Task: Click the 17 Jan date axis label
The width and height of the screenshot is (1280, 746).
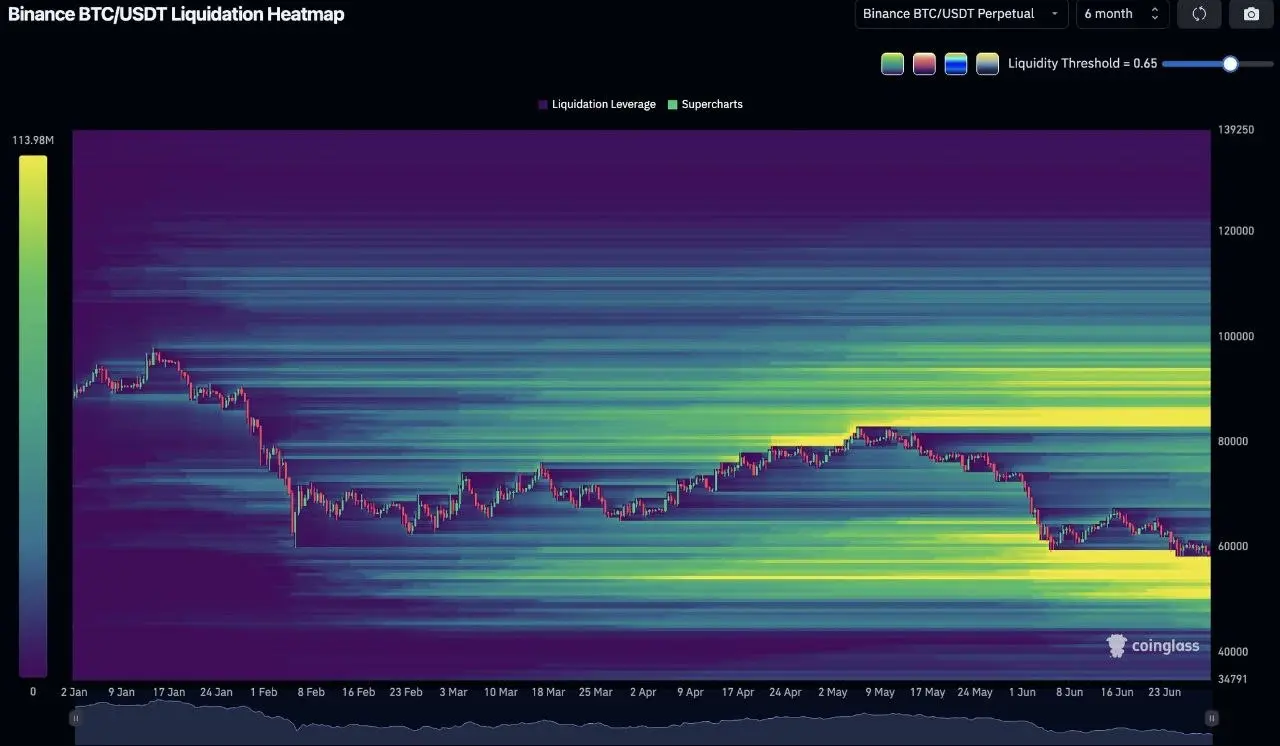Action: [168, 692]
